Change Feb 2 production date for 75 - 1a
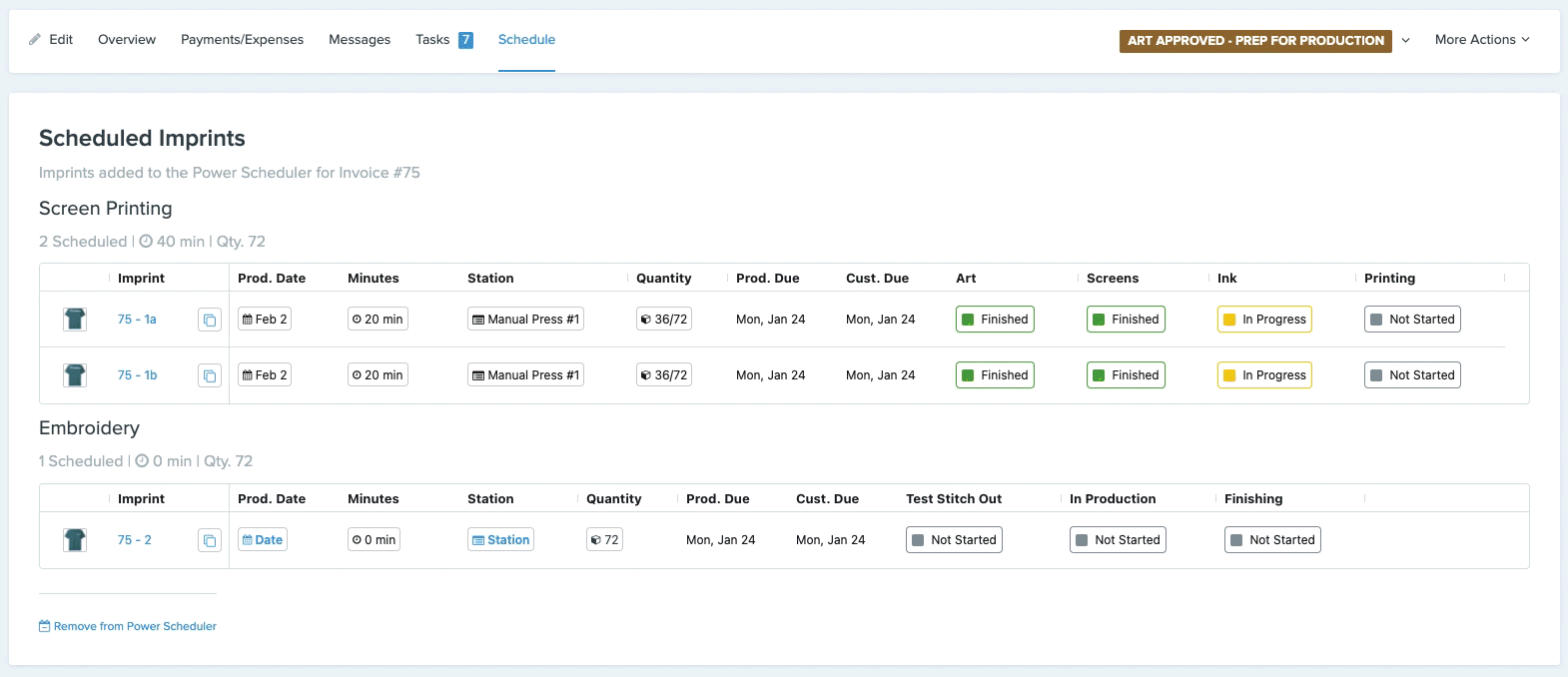The height and width of the screenshot is (677, 1568). pyautogui.click(x=265, y=320)
